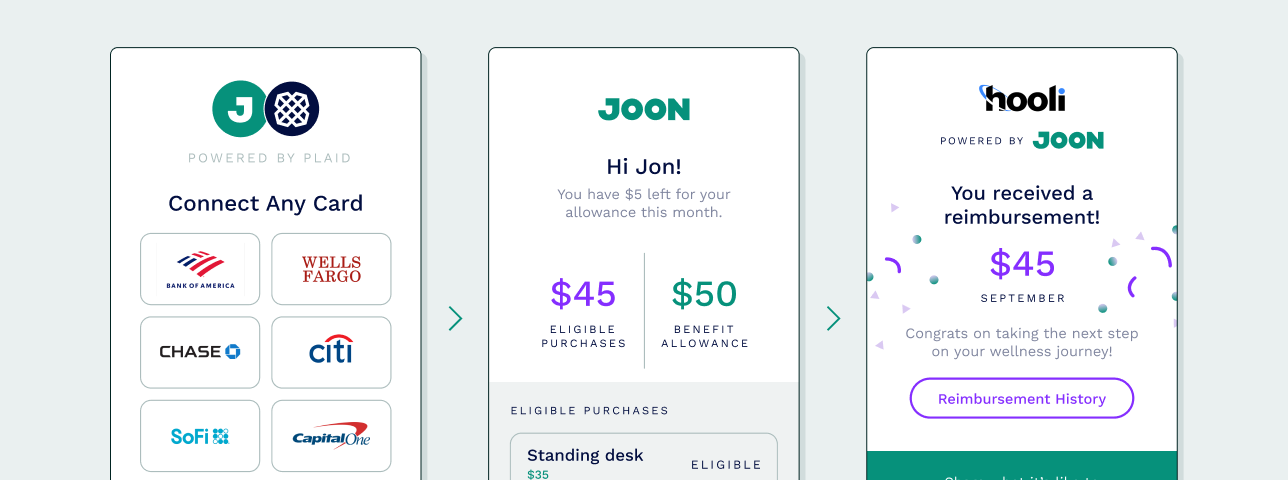This screenshot has height=480, width=1288.
Task: Click the $45 September reimbursement amount
Action: [x=1022, y=264]
